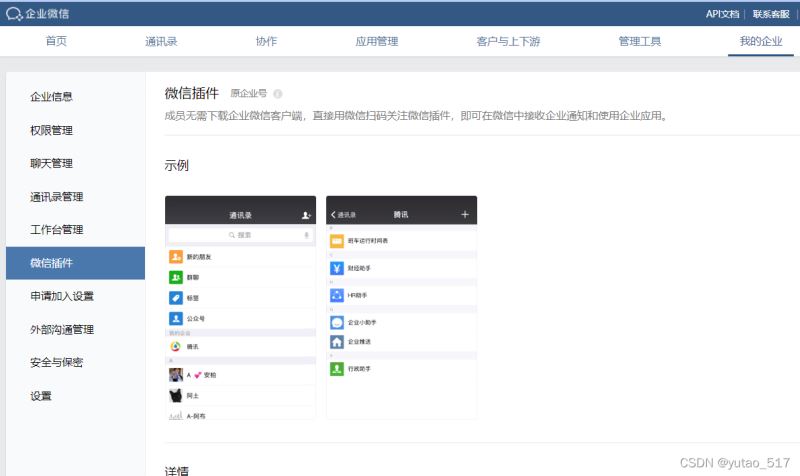
Task: Click the 搜索 field in example screenshot
Action: (x=240, y=235)
